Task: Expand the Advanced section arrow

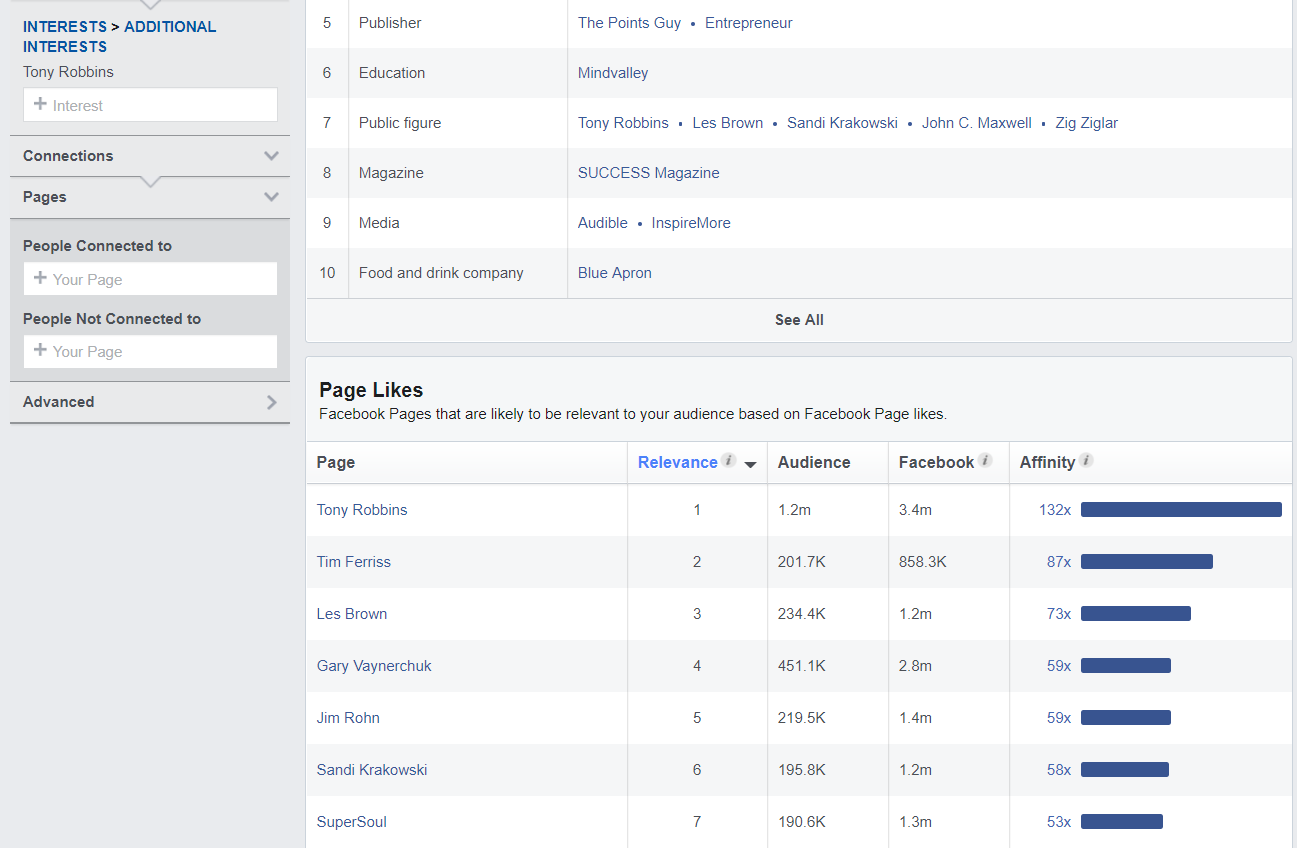Action: click(271, 402)
